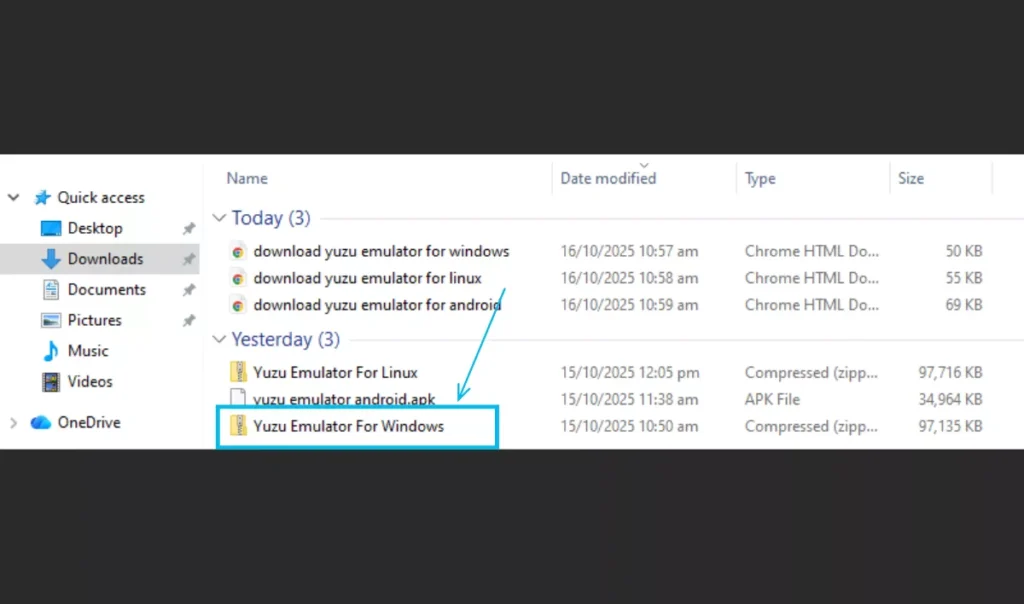This screenshot has height=604, width=1024.
Task: Unpin Desktop using its pin icon
Action: pos(188,229)
